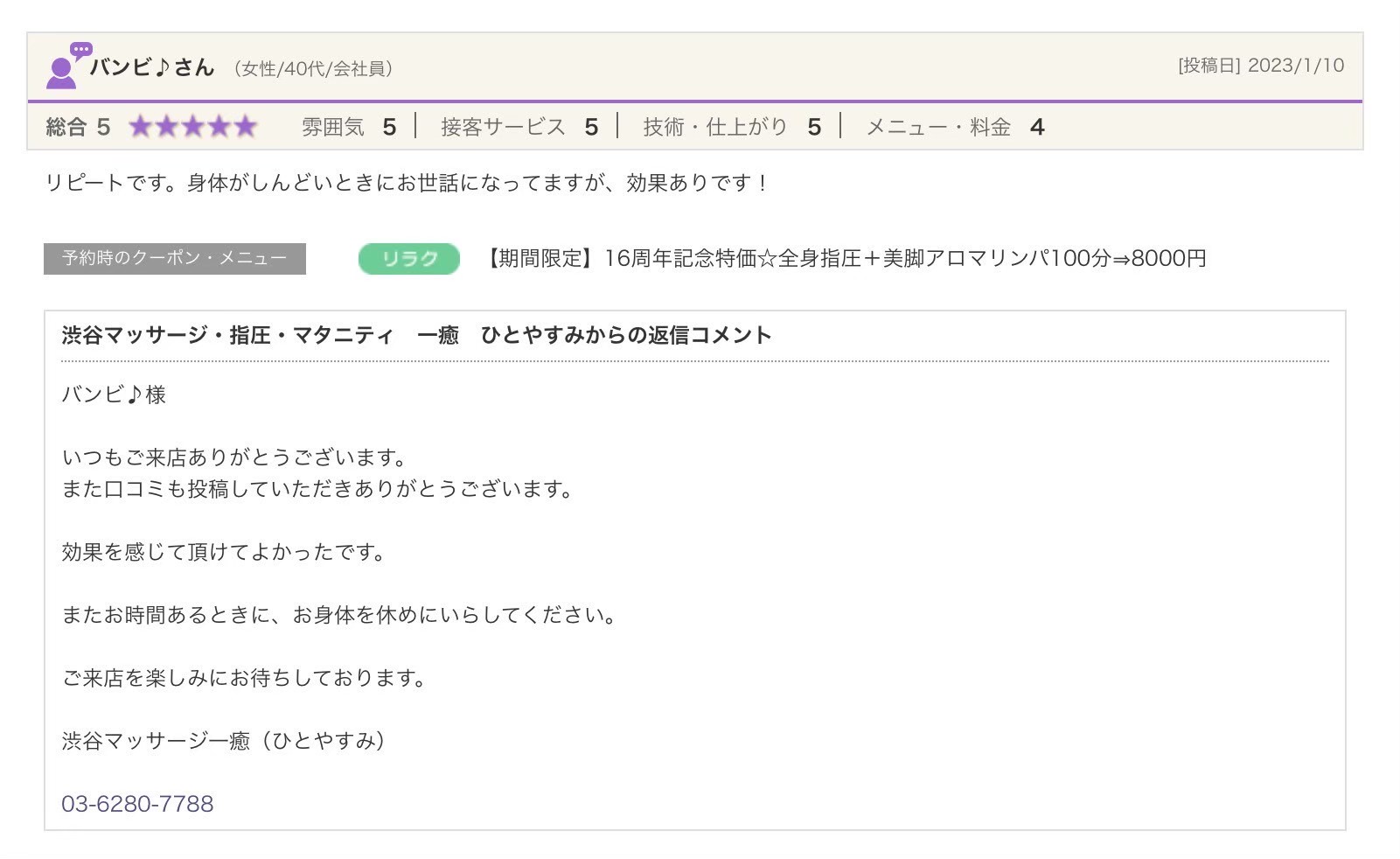Click the メニュー・料金 4 rating
The width and height of the screenshot is (1400, 859).
[x=955, y=128]
